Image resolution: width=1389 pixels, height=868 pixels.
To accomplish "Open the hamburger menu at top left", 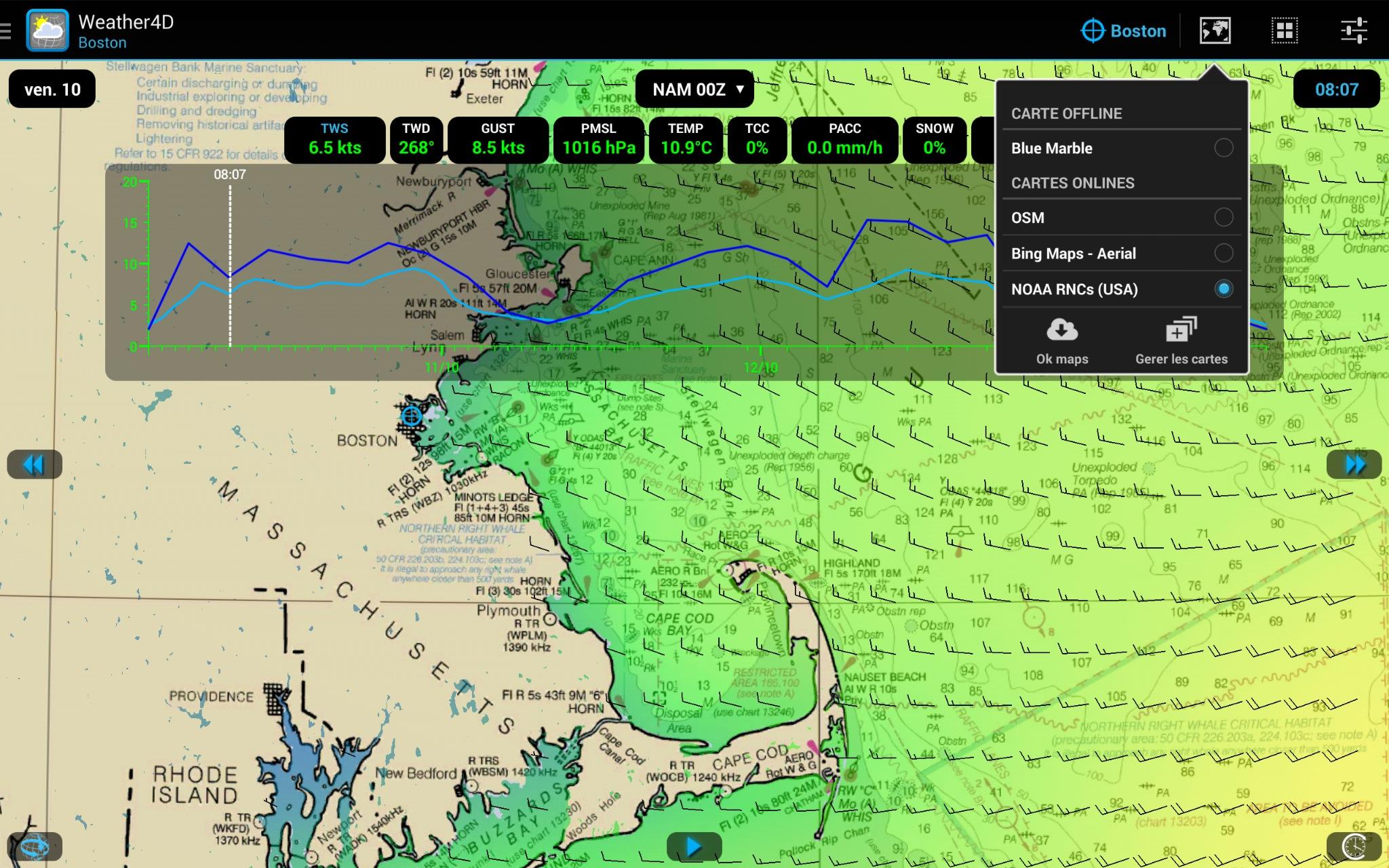I will [5, 31].
